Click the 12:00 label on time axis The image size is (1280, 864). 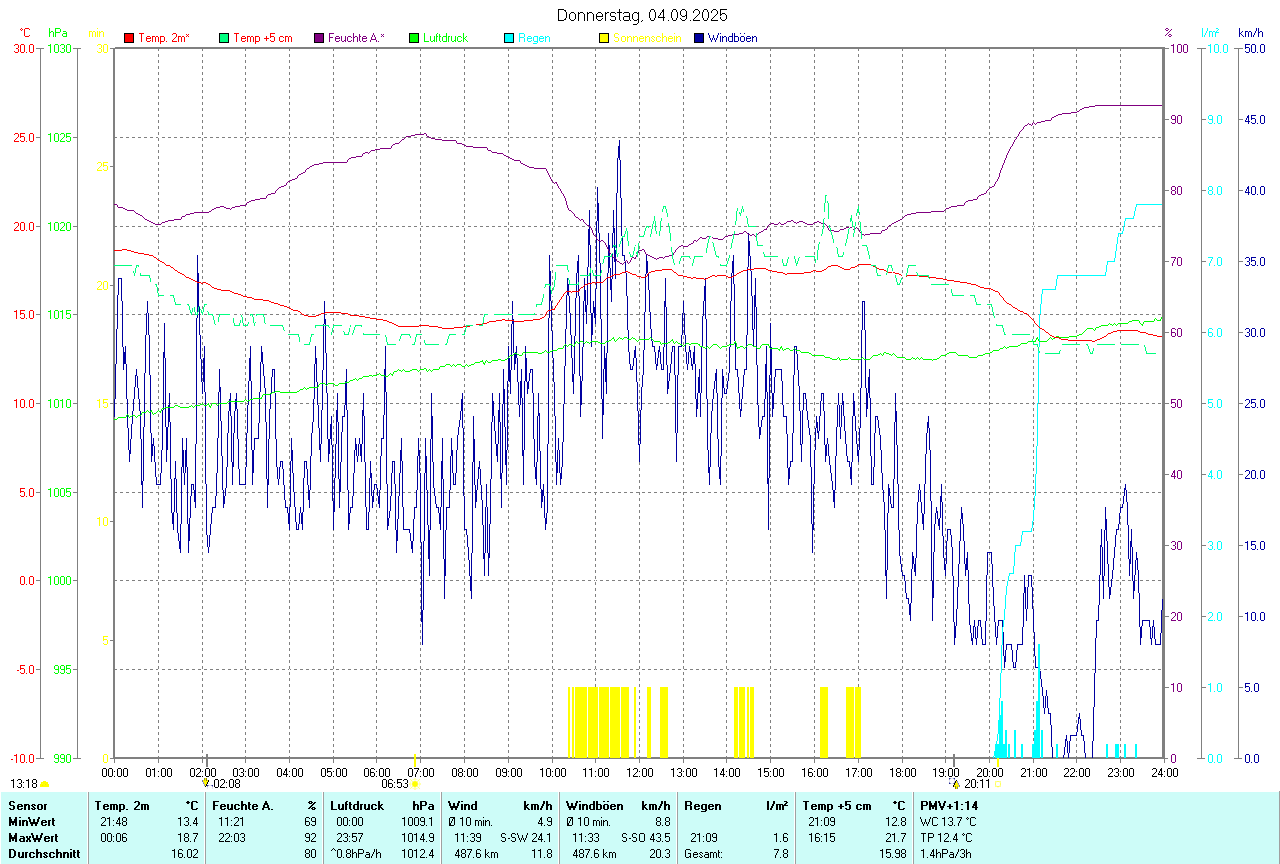coord(640,772)
